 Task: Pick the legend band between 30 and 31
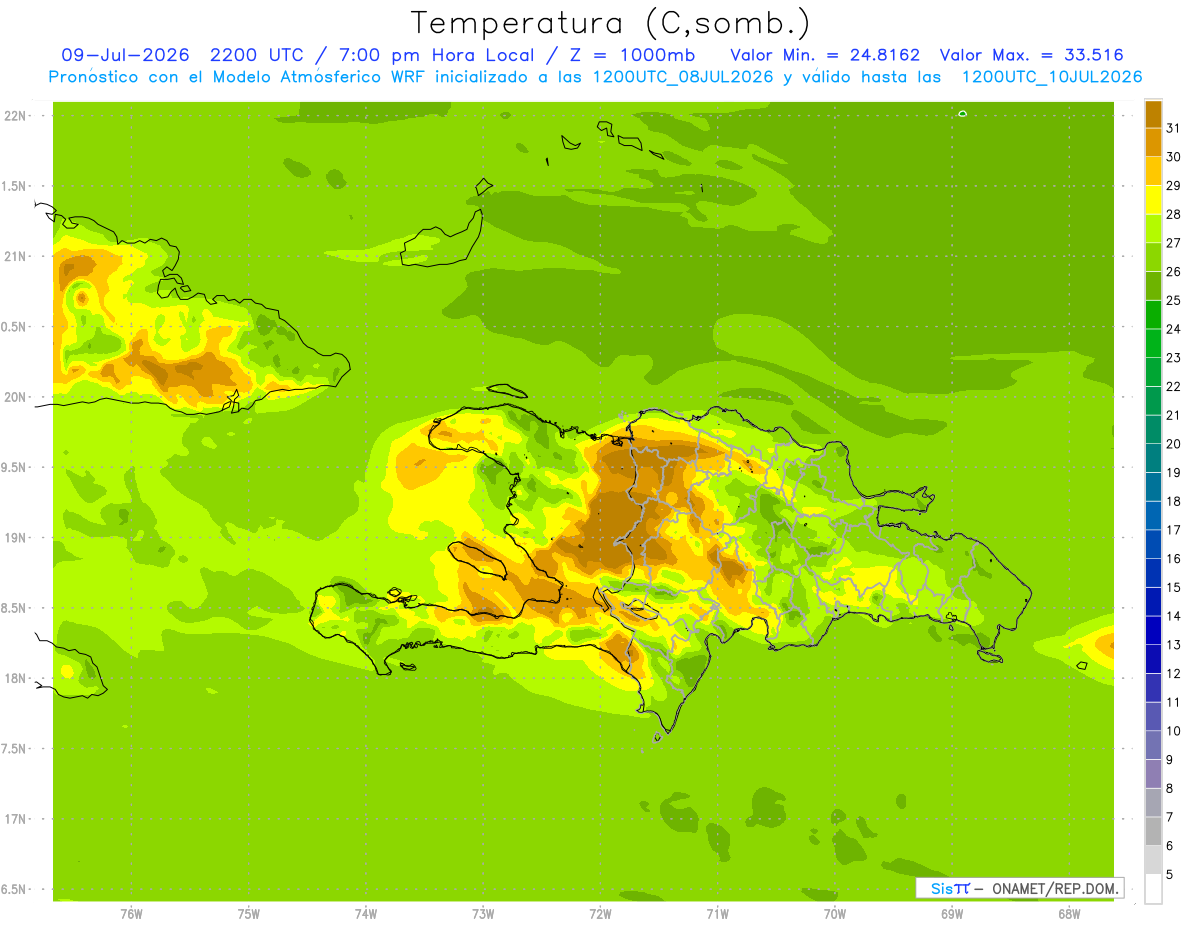coord(1153,143)
